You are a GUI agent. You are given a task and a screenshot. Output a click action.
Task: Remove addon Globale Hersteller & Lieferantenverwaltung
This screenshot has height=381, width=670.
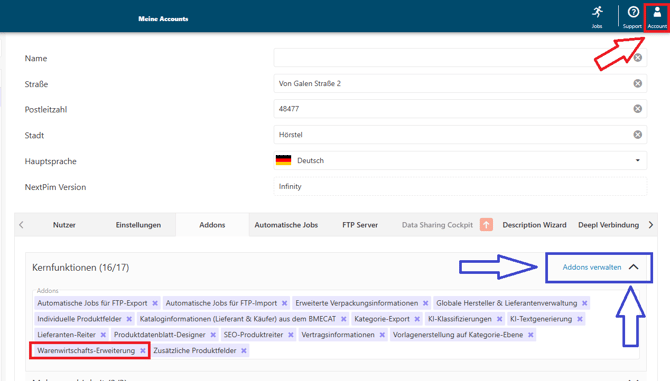(x=585, y=303)
